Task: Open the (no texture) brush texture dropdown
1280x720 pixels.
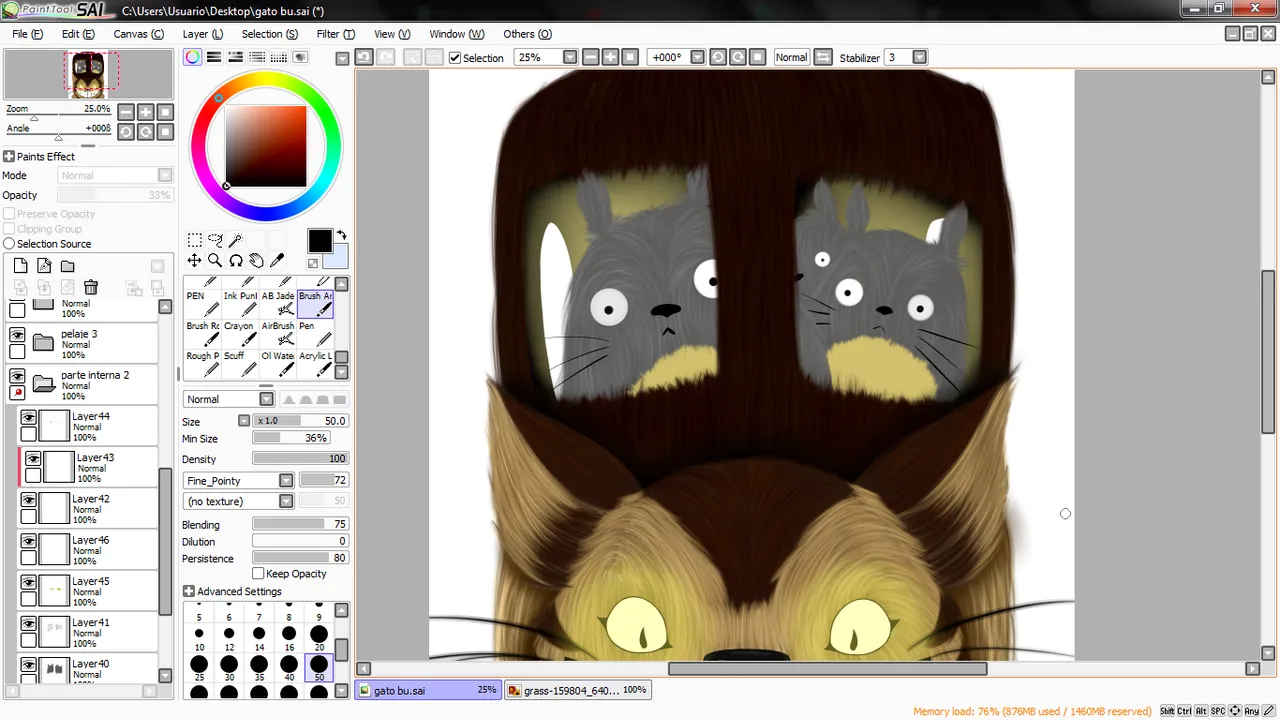Action: 286,501
